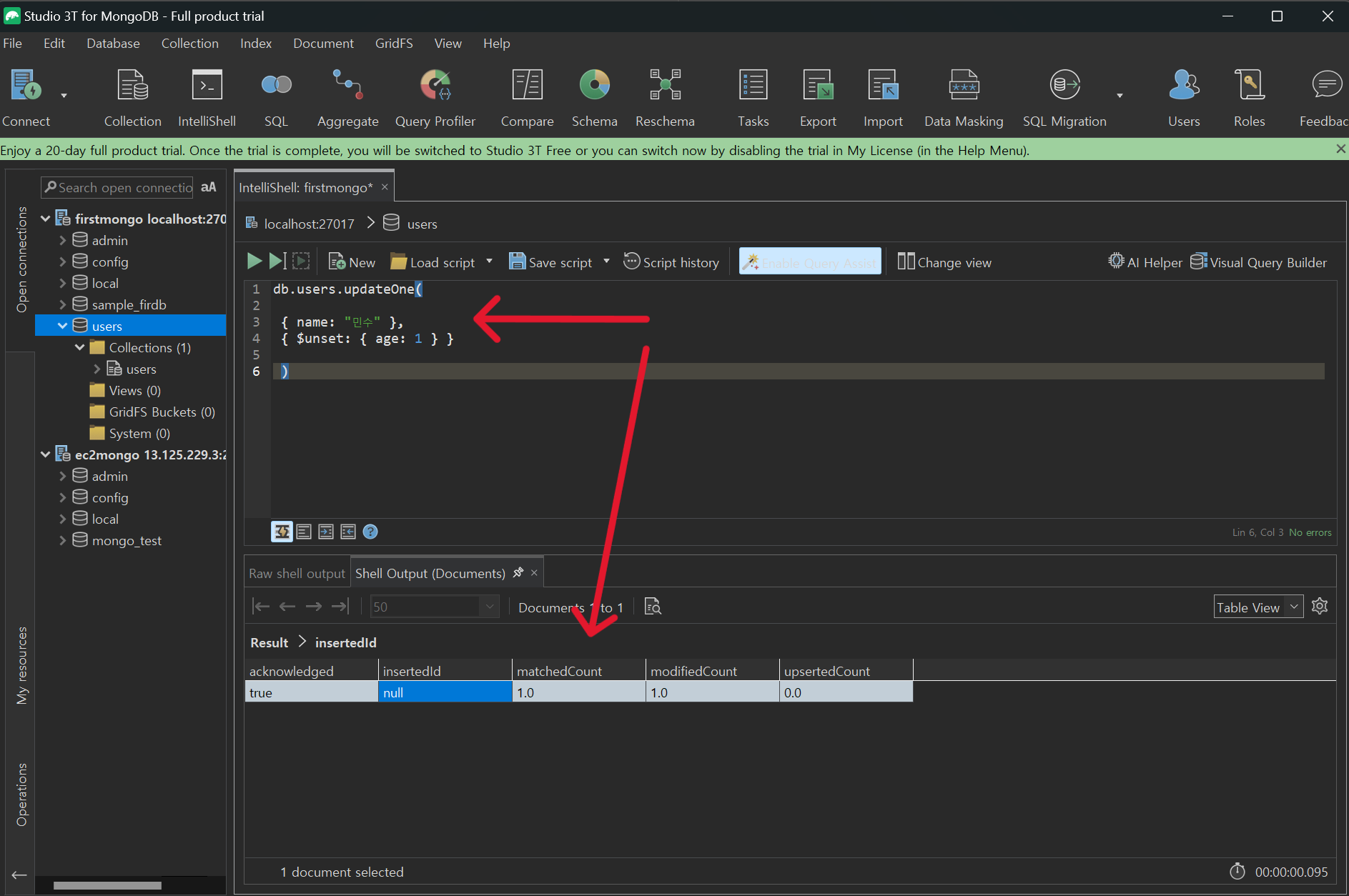Image resolution: width=1349 pixels, height=896 pixels.
Task: Collapse the users database node
Action: 62,326
